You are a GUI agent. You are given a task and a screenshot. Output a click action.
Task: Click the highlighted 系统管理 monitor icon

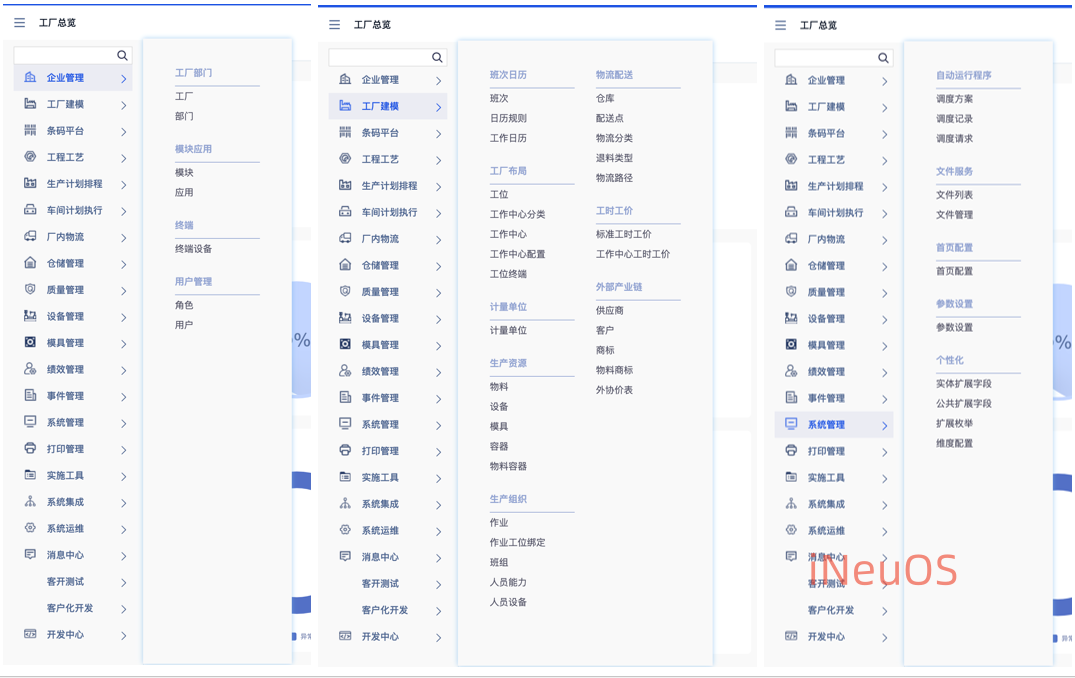pyautogui.click(x=791, y=424)
